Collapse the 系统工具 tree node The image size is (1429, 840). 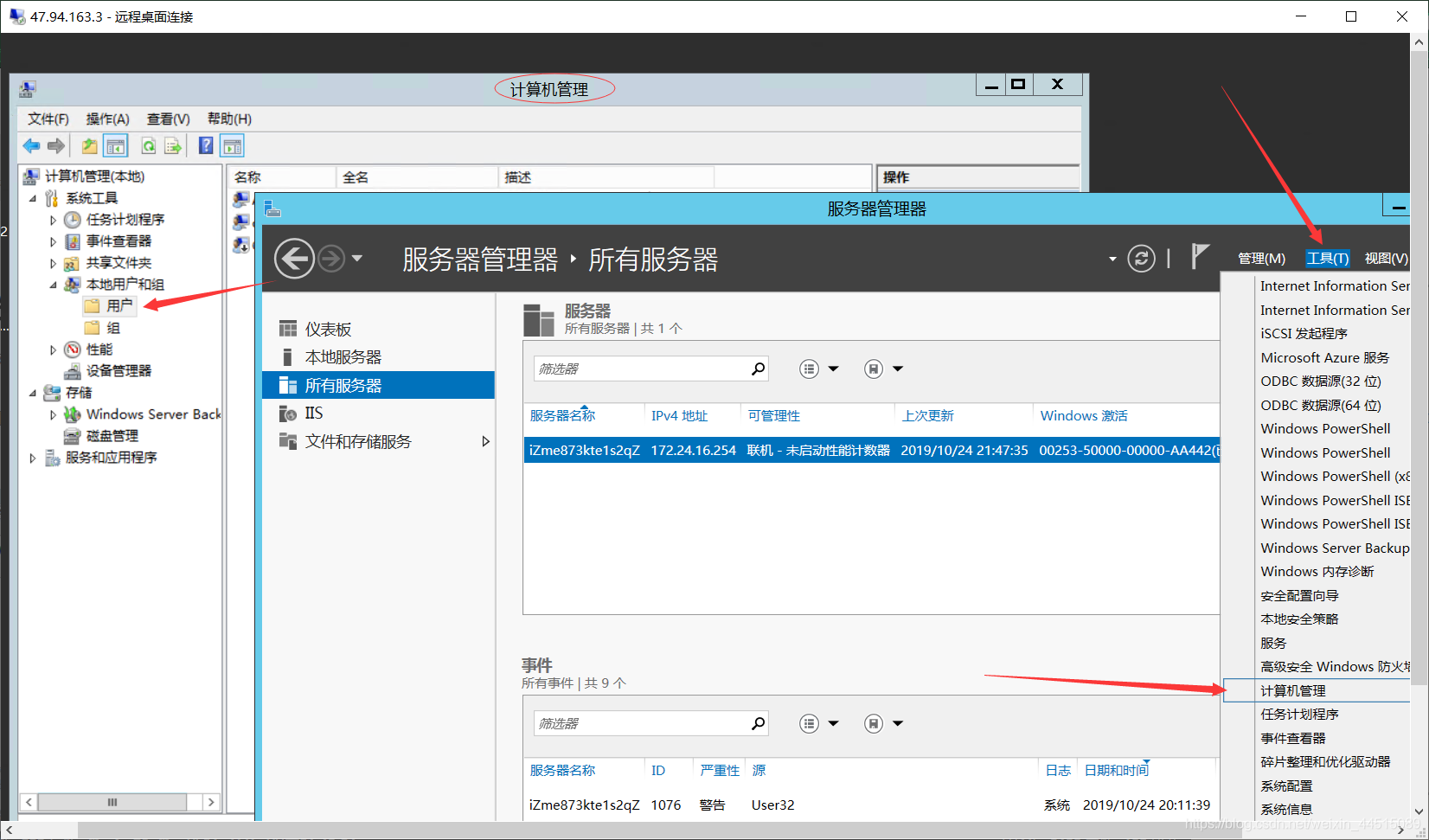pos(33,198)
